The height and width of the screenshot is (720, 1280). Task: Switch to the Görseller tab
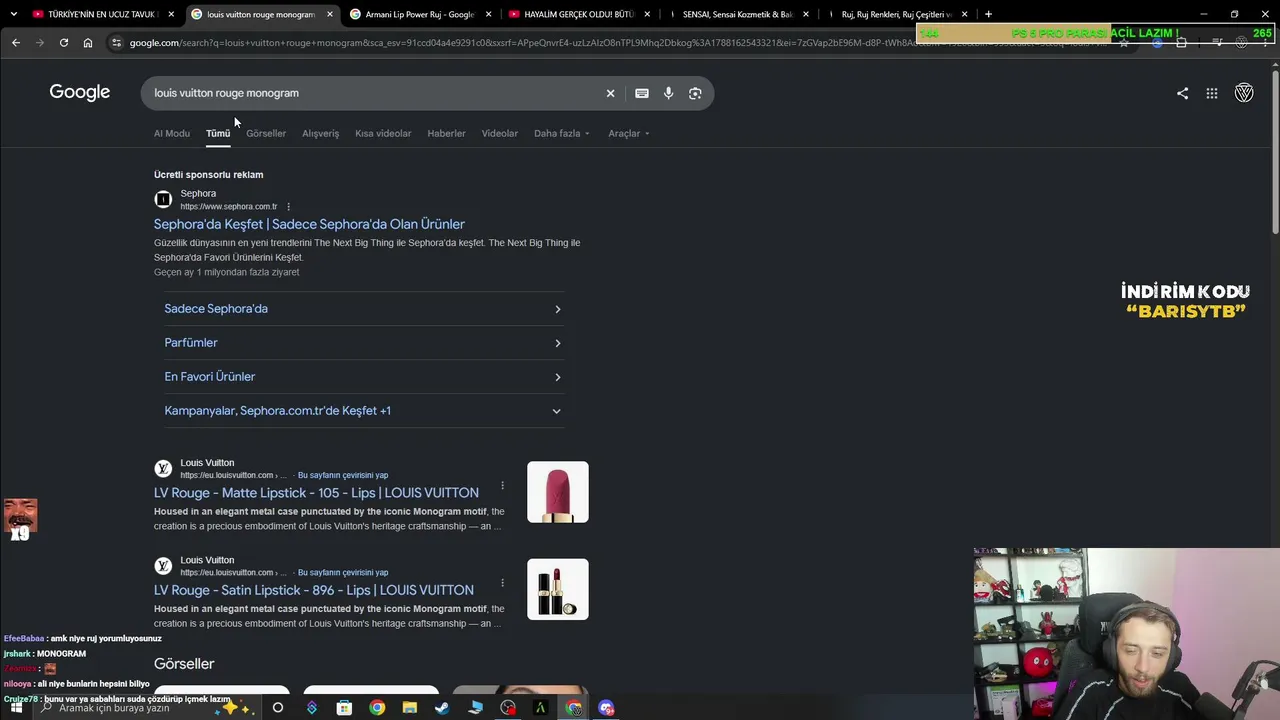pos(266,133)
